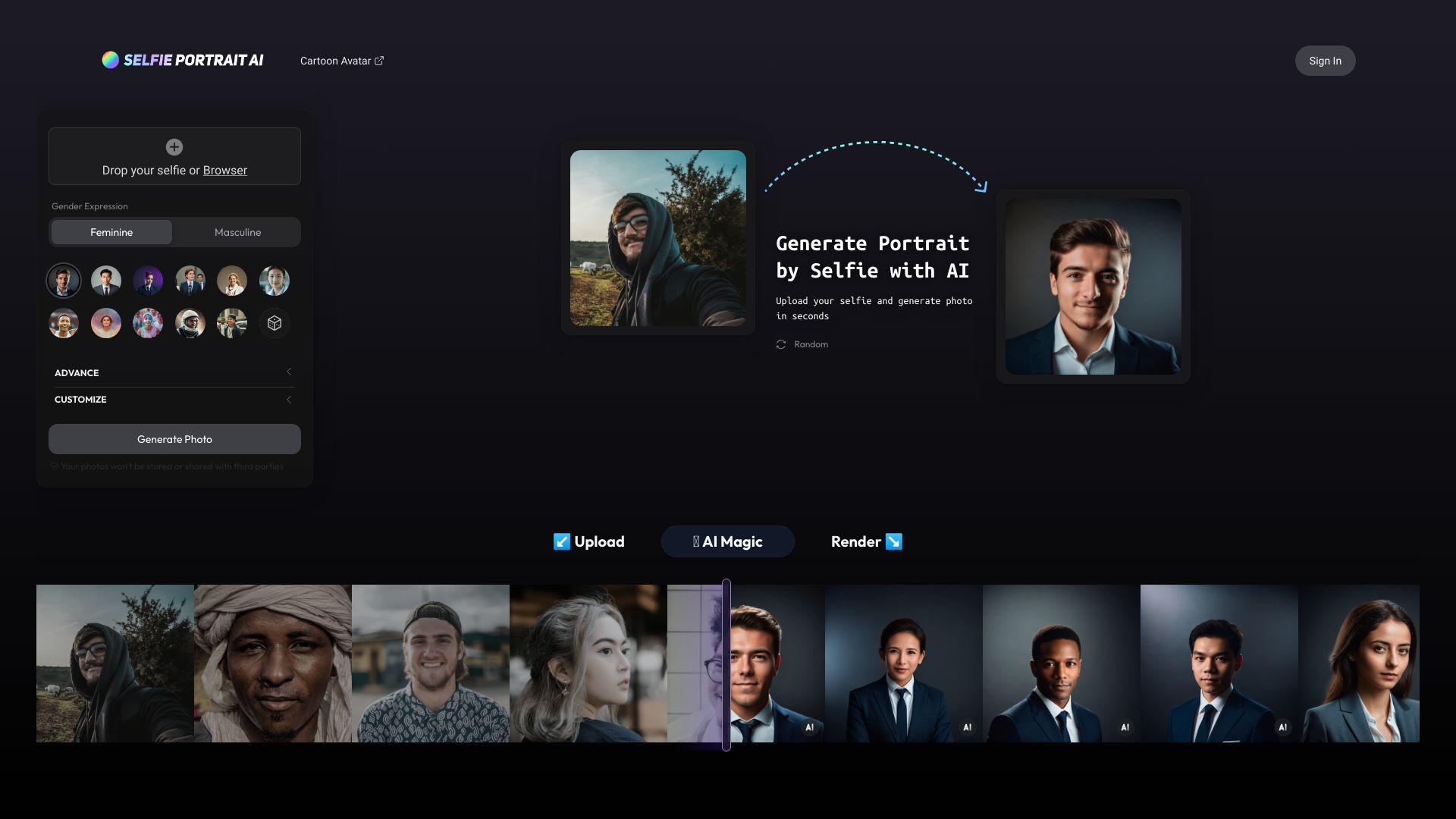
Task: Toggle the ADVANCE section expander
Action: tap(289, 373)
